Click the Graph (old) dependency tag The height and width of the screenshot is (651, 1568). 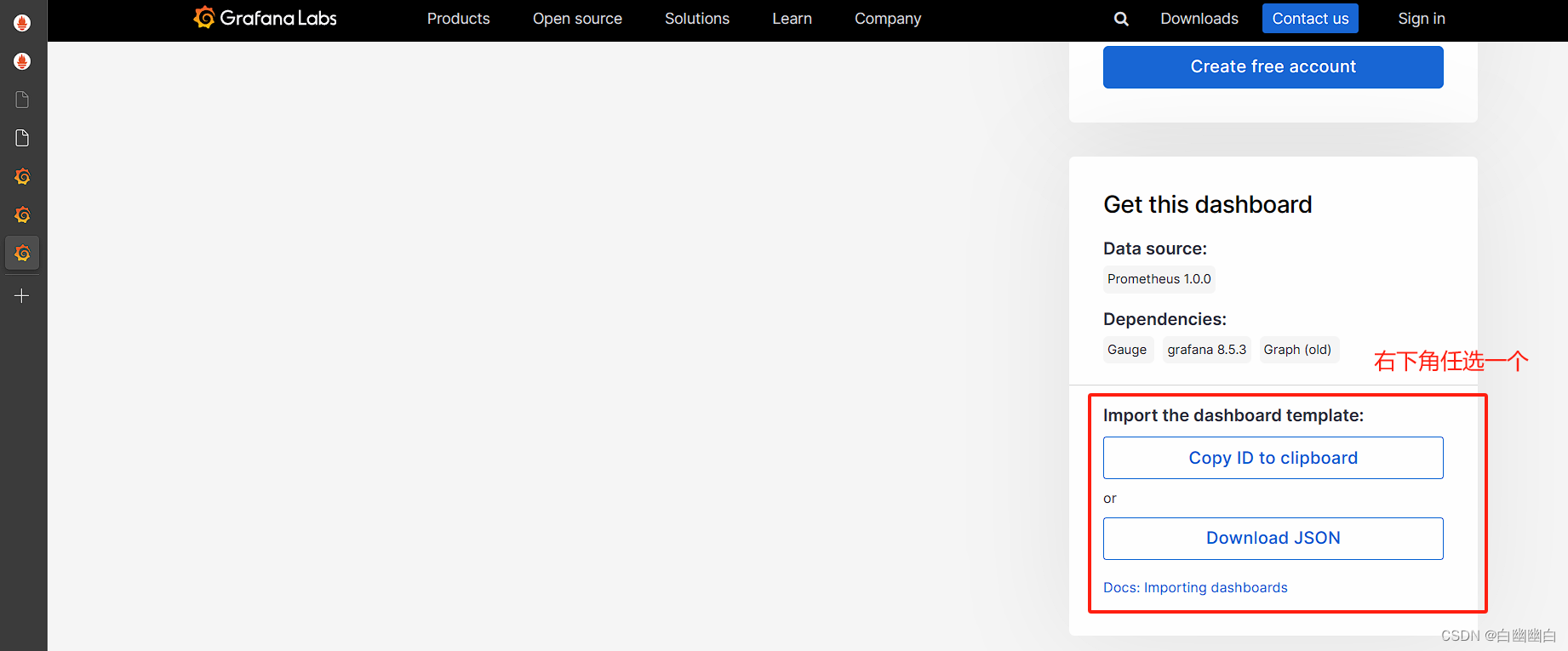[1297, 350]
